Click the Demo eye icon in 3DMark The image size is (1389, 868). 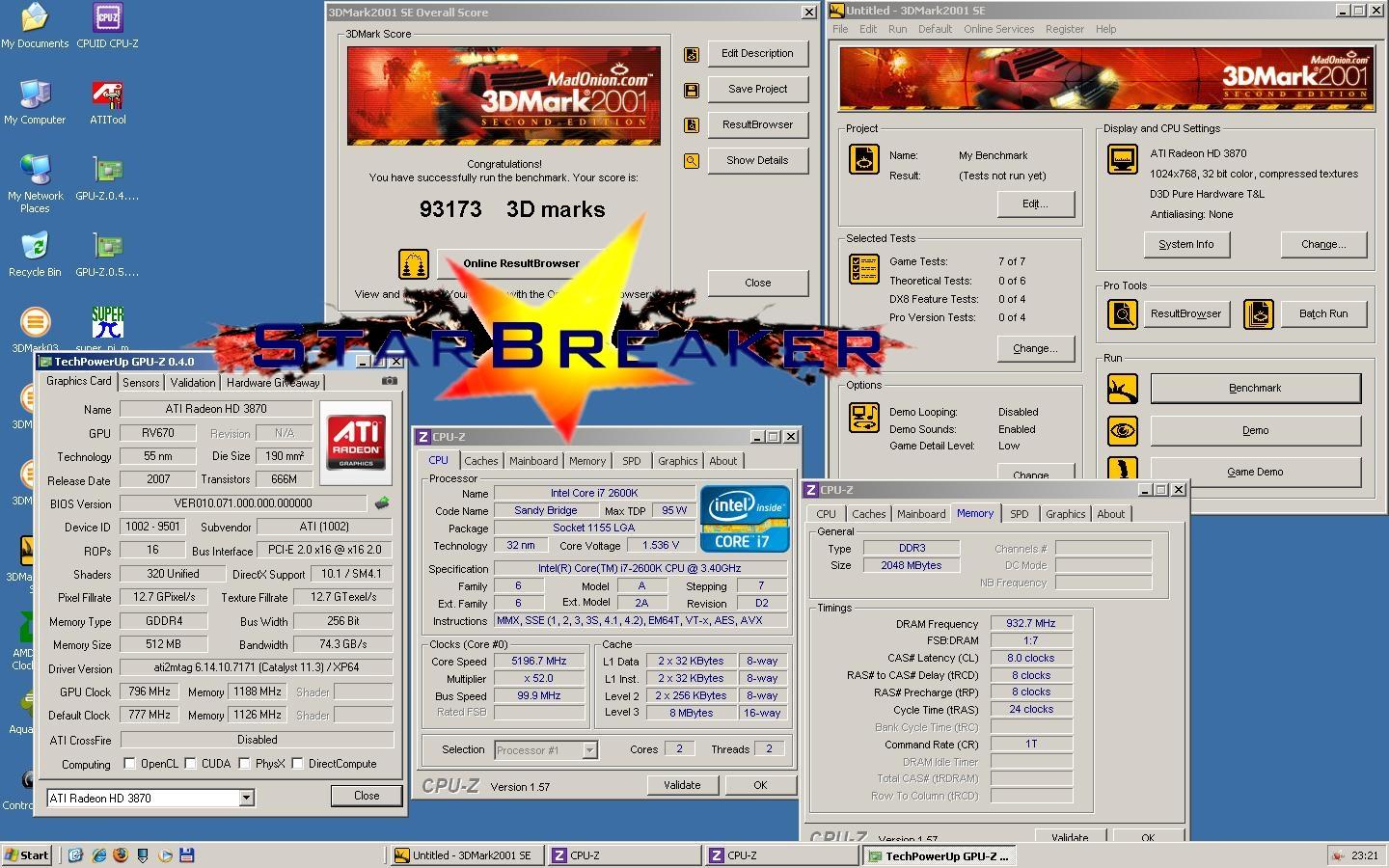(x=1122, y=430)
